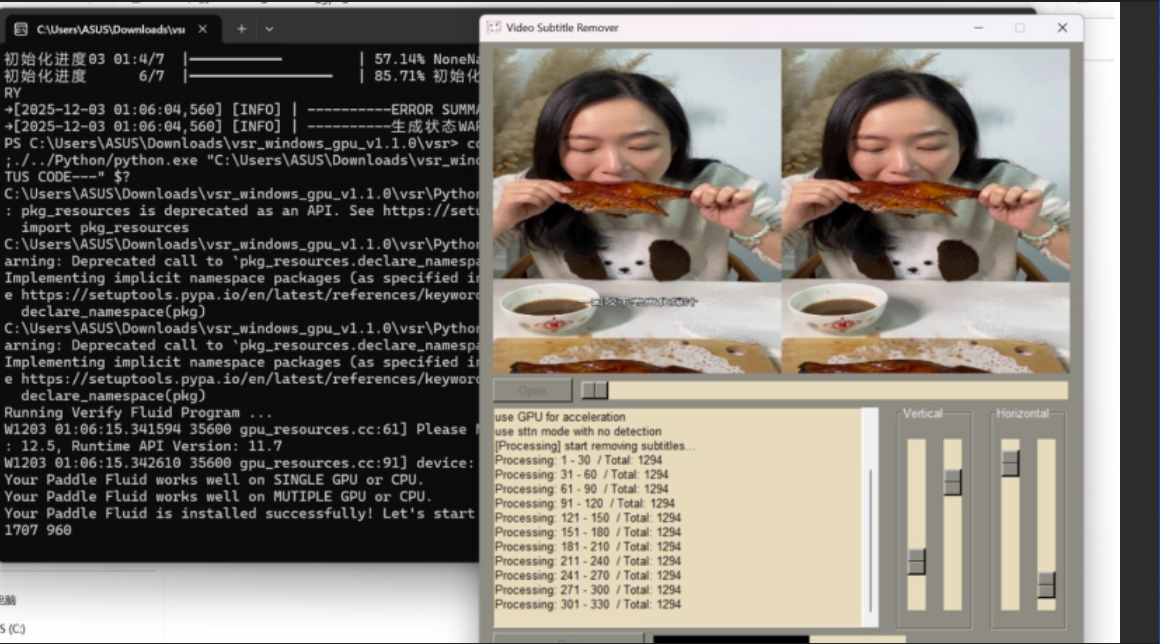The width and height of the screenshot is (1160, 644).
Task: Click the Video Subtitle Remover app icon
Action: [494, 28]
